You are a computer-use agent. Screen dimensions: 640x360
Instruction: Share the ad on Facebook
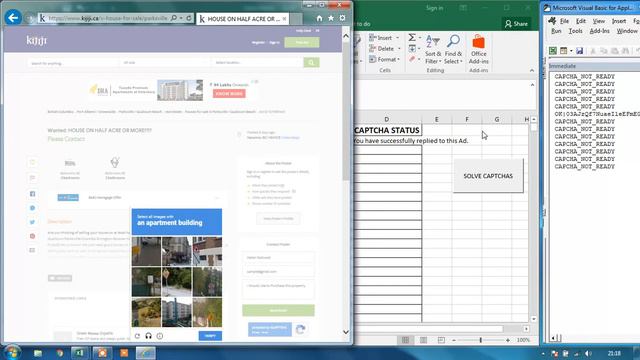32,194
